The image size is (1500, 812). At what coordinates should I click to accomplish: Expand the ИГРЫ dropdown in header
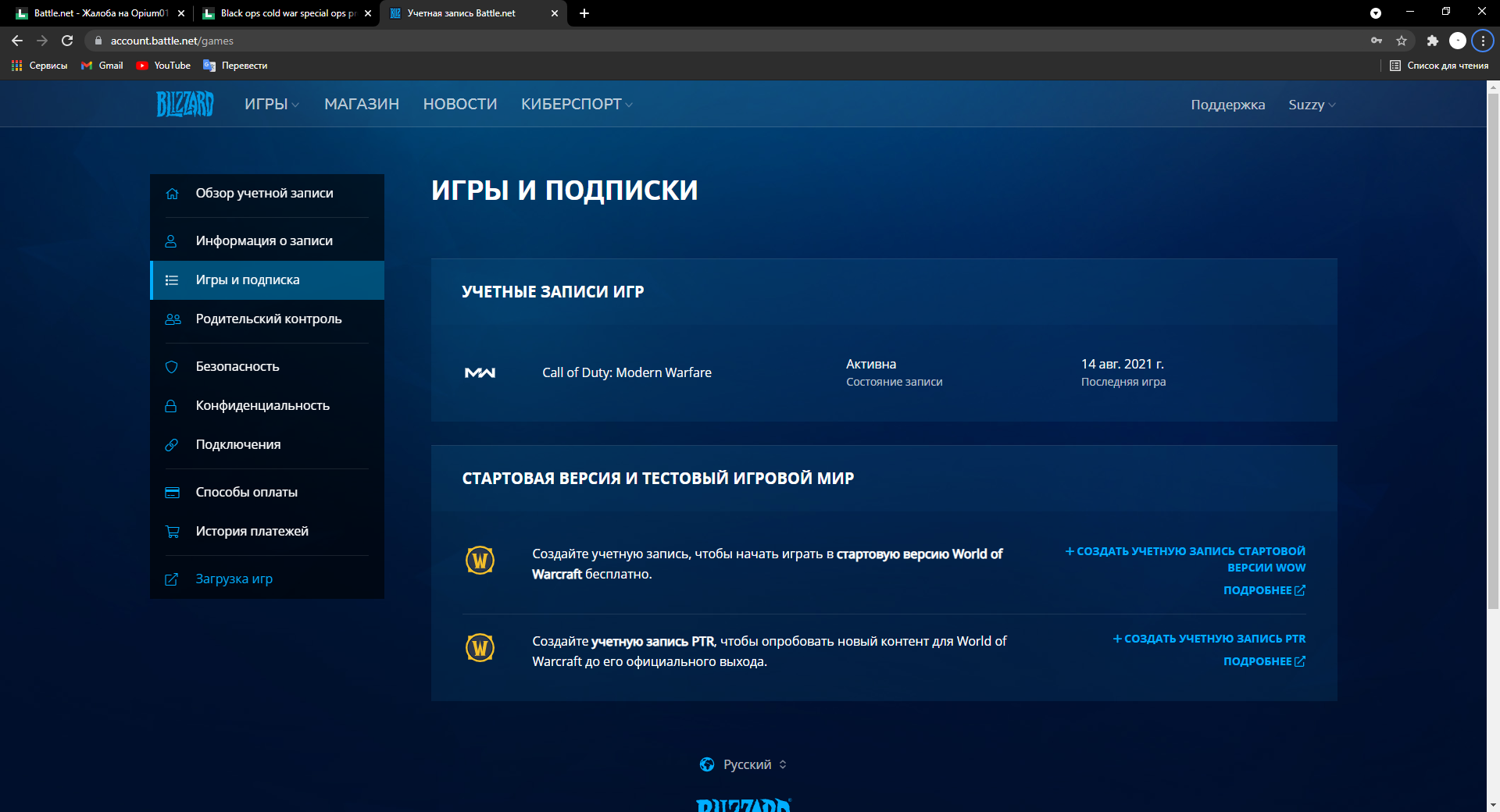272,104
